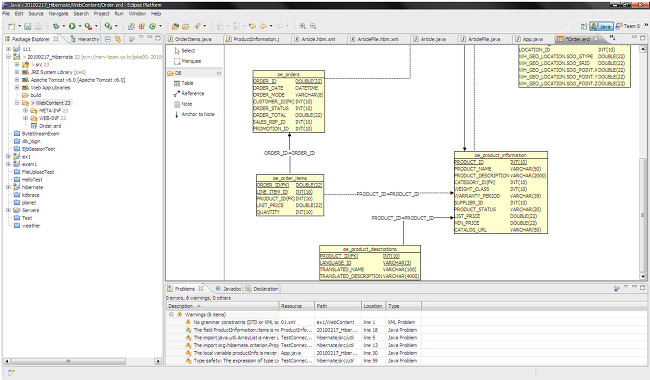Screen dimensions: 650x380
Task: Switch to the Hierarchy view tab
Action: tap(85, 39)
